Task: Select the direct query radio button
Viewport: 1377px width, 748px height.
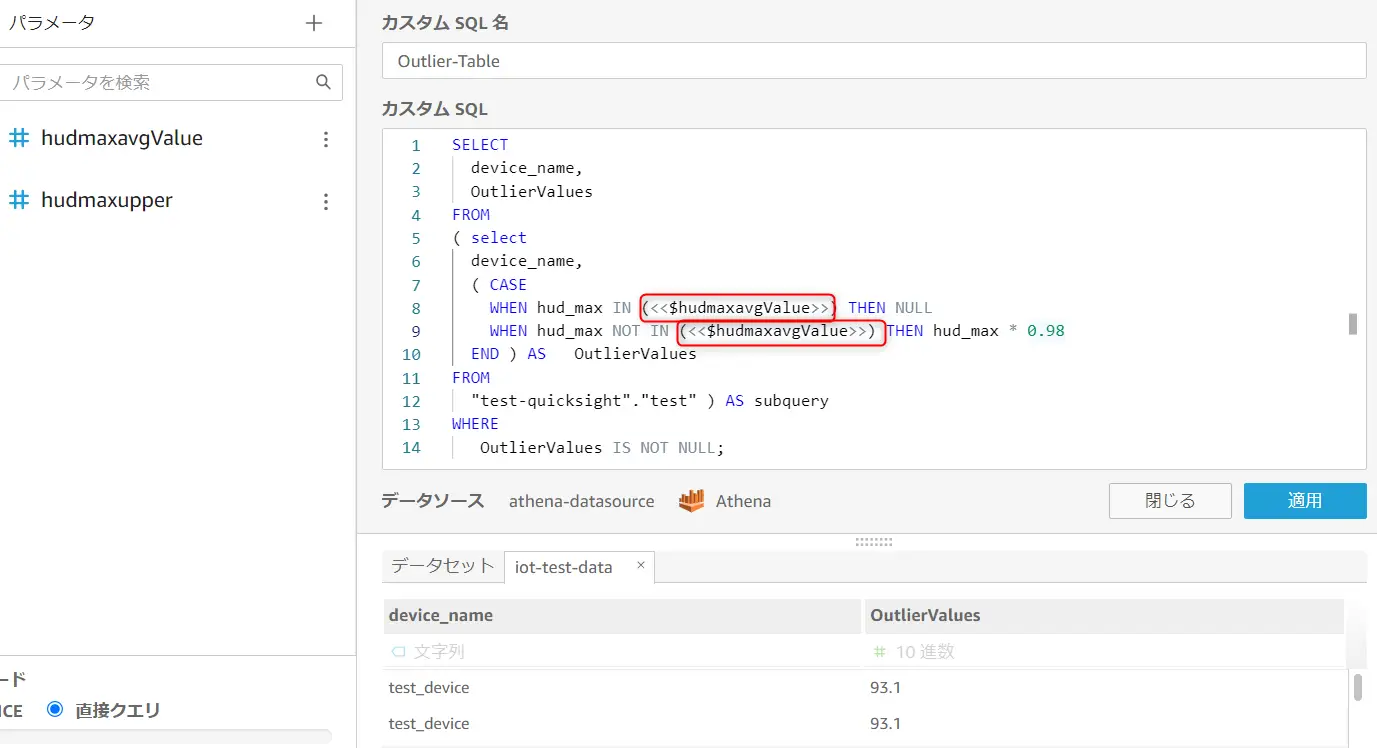Action: [x=55, y=709]
